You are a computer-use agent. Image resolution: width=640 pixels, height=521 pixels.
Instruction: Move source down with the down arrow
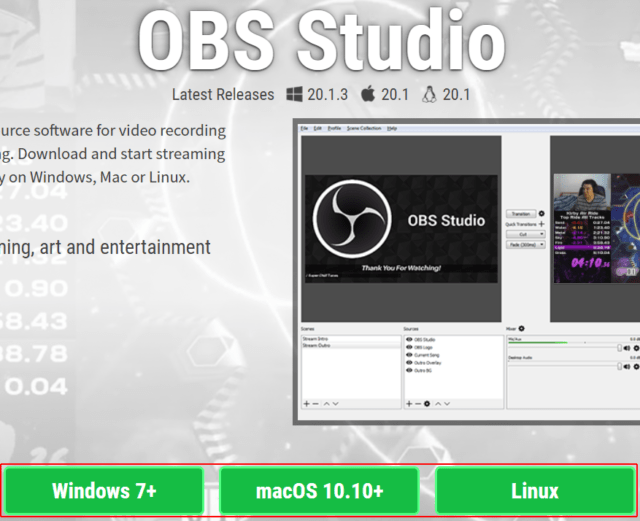447,404
